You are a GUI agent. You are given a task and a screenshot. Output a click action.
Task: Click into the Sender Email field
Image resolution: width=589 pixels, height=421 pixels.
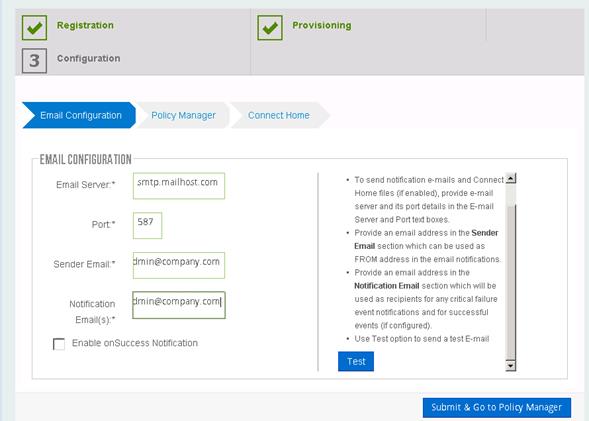(179, 266)
